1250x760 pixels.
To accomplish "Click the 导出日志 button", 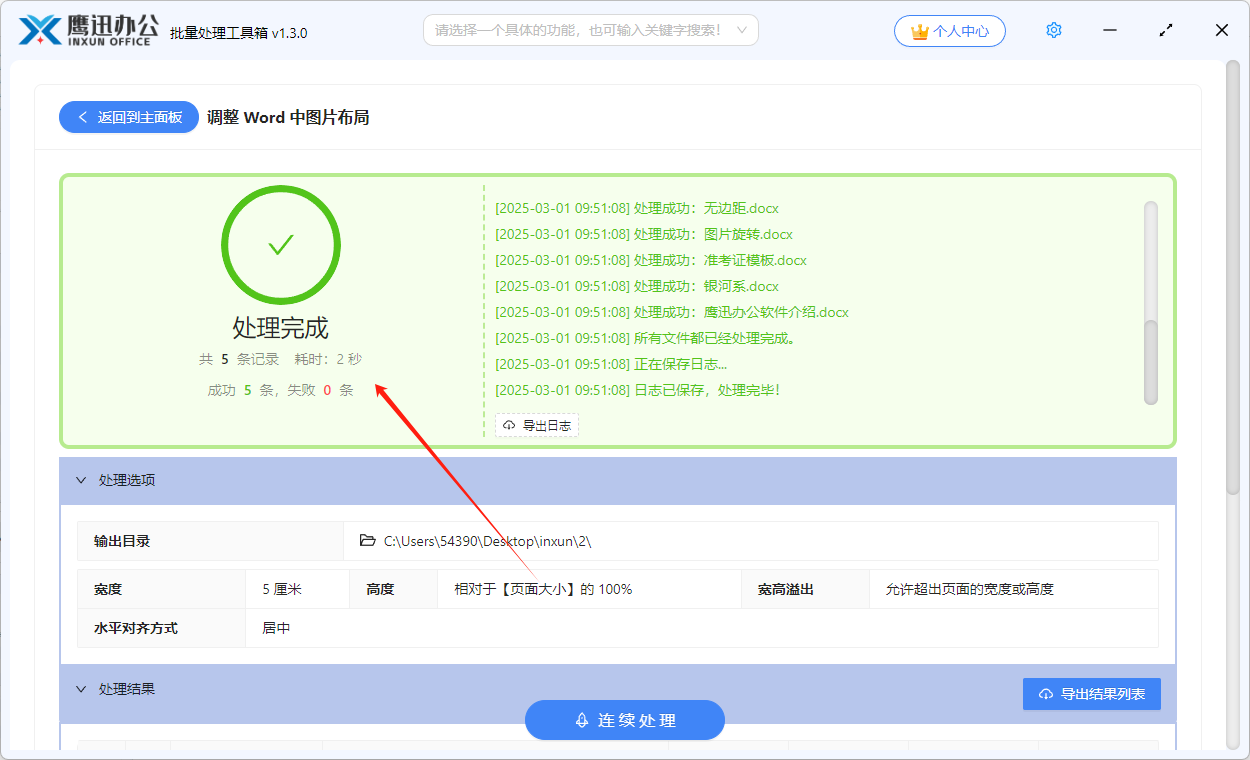I will (x=536, y=424).
